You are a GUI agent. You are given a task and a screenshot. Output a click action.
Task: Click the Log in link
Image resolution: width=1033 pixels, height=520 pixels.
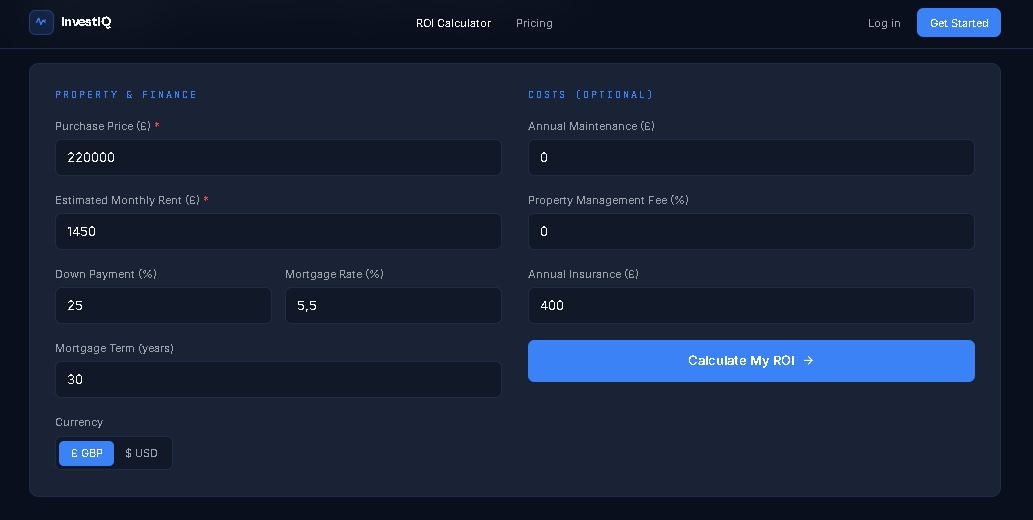pos(884,23)
